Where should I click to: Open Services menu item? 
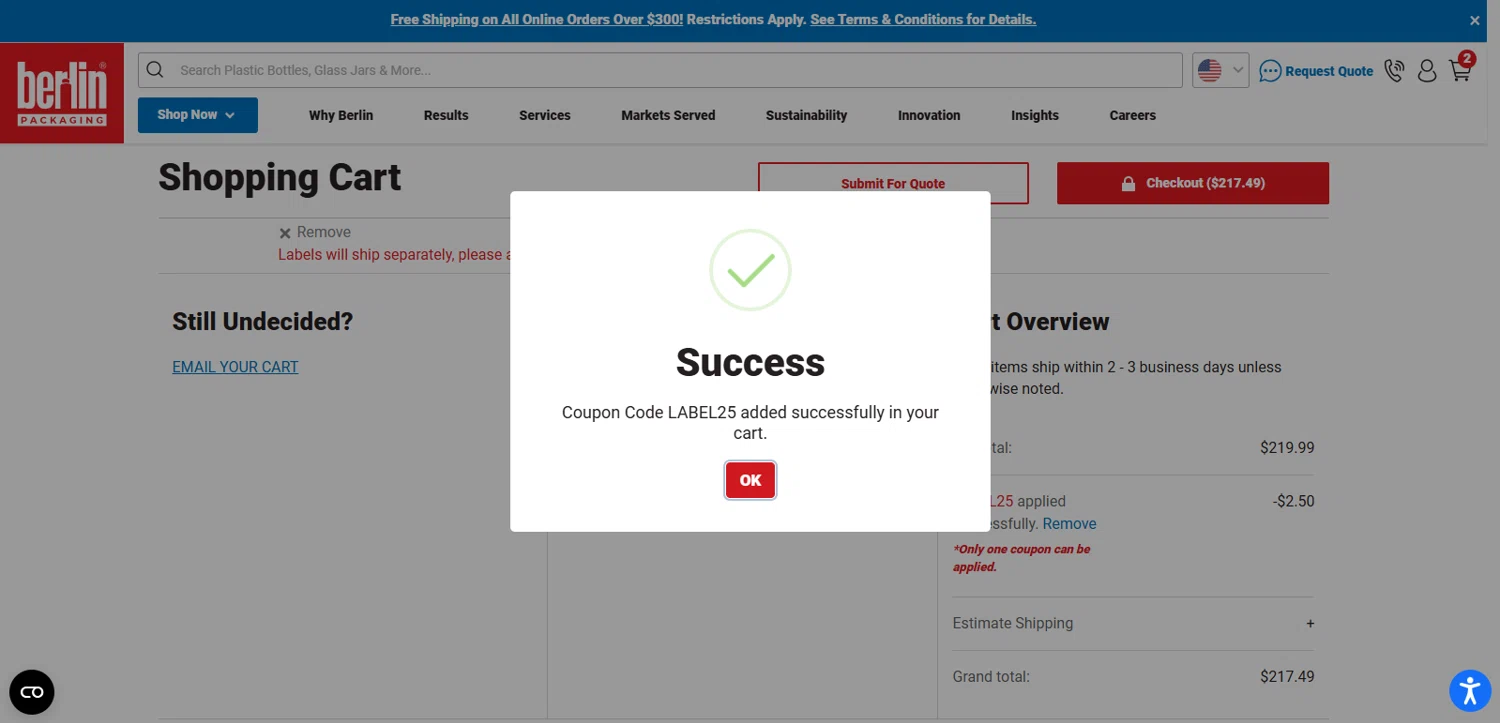[x=545, y=115]
